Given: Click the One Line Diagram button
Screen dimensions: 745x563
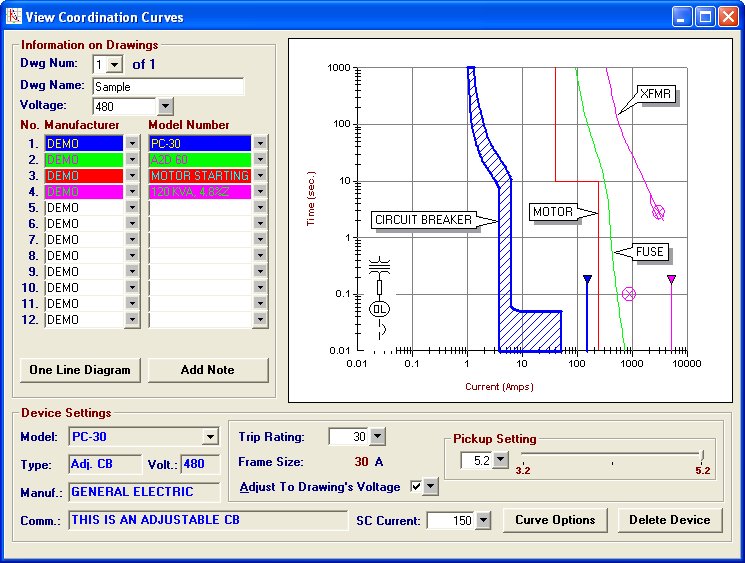Looking at the screenshot, I should coord(80,370).
